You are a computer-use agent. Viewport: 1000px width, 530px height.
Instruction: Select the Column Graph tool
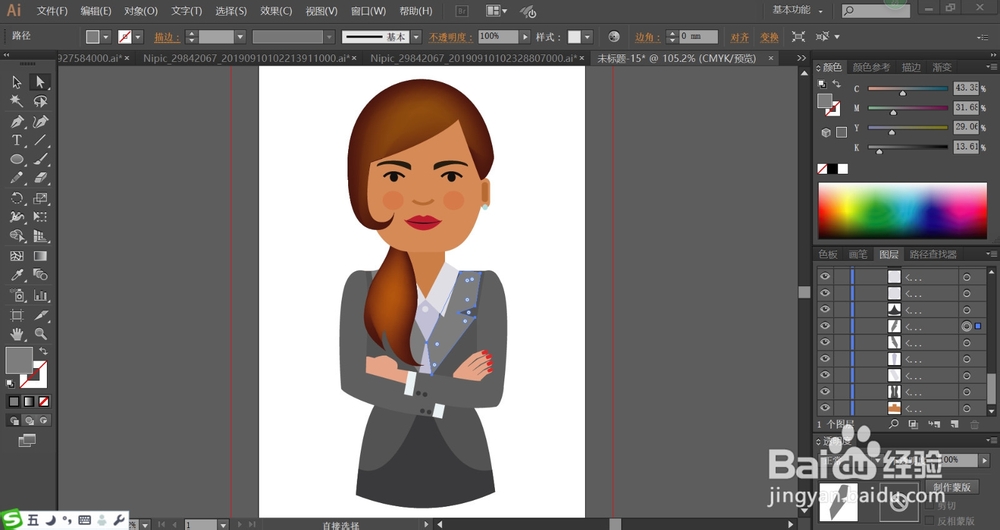pos(40,295)
